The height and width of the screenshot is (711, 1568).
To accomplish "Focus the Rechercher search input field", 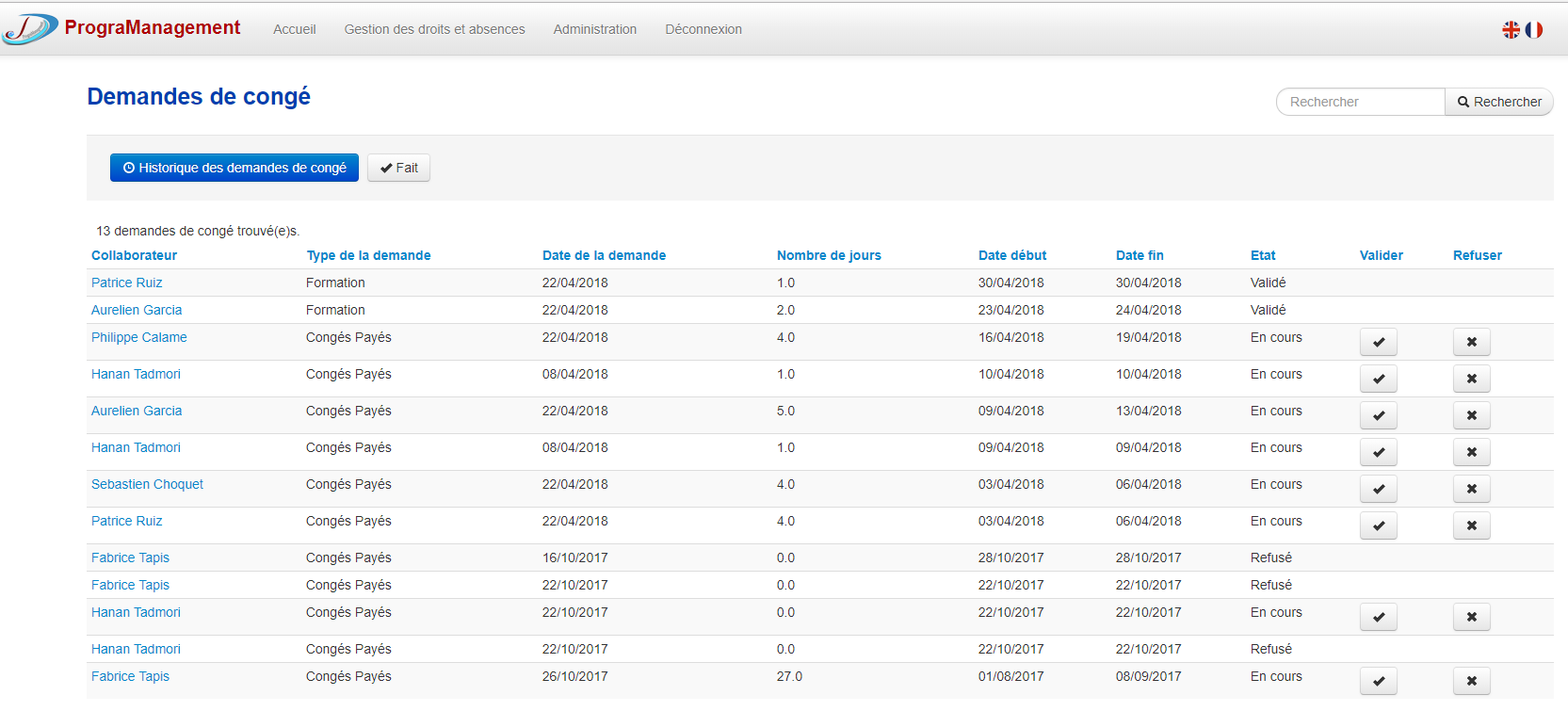I will coord(1361,102).
